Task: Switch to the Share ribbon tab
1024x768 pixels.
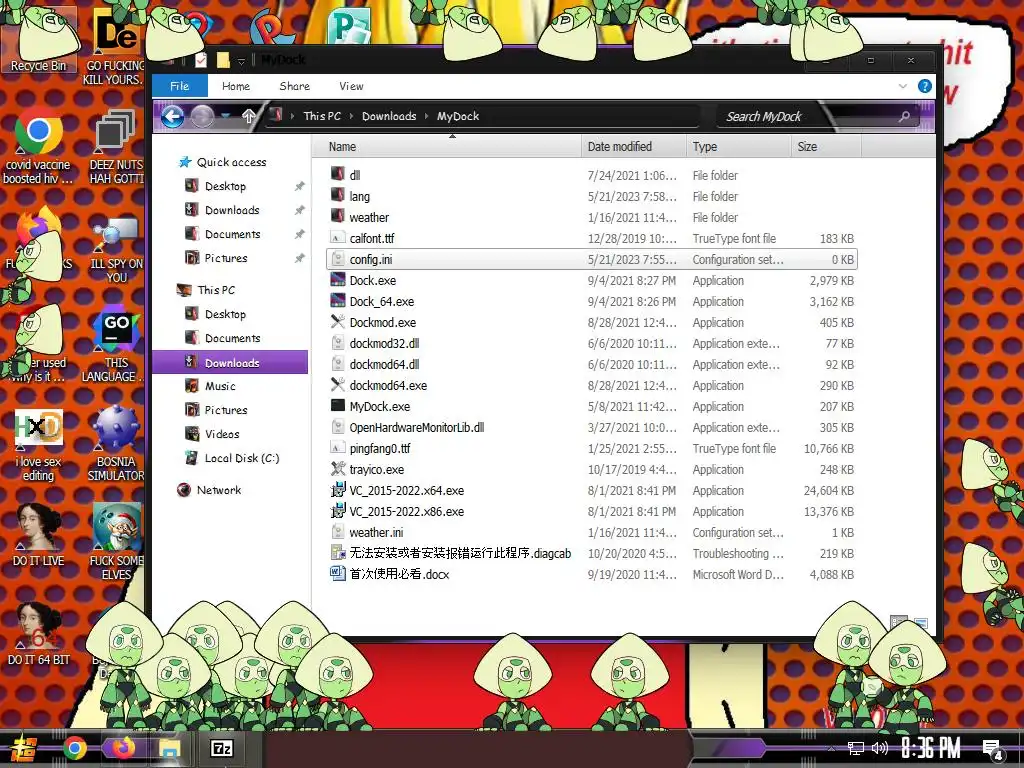Action: point(295,86)
